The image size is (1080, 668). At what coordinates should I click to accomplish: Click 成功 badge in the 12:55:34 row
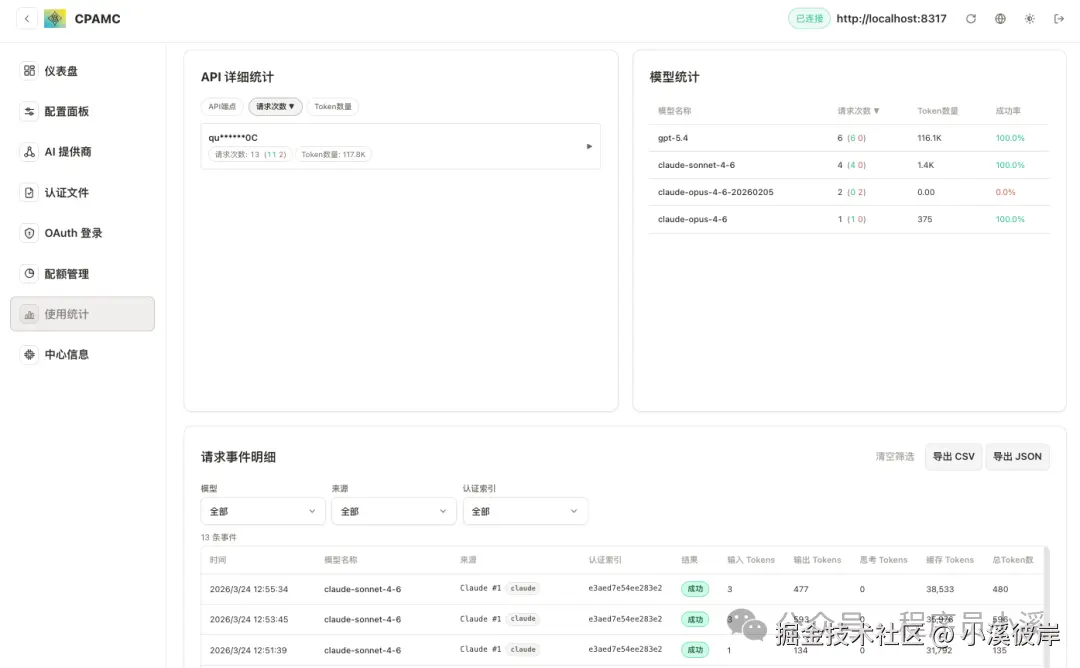pyautogui.click(x=695, y=589)
